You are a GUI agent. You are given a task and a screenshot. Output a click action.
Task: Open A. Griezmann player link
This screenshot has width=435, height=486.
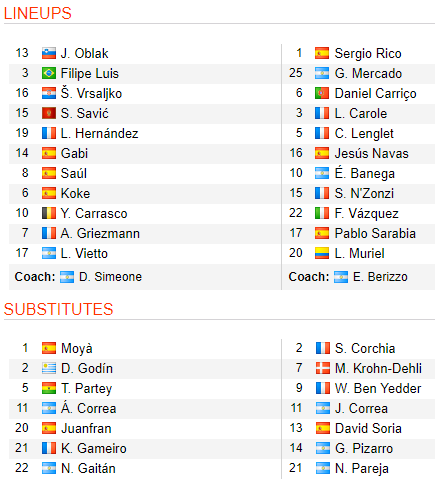click(x=100, y=233)
